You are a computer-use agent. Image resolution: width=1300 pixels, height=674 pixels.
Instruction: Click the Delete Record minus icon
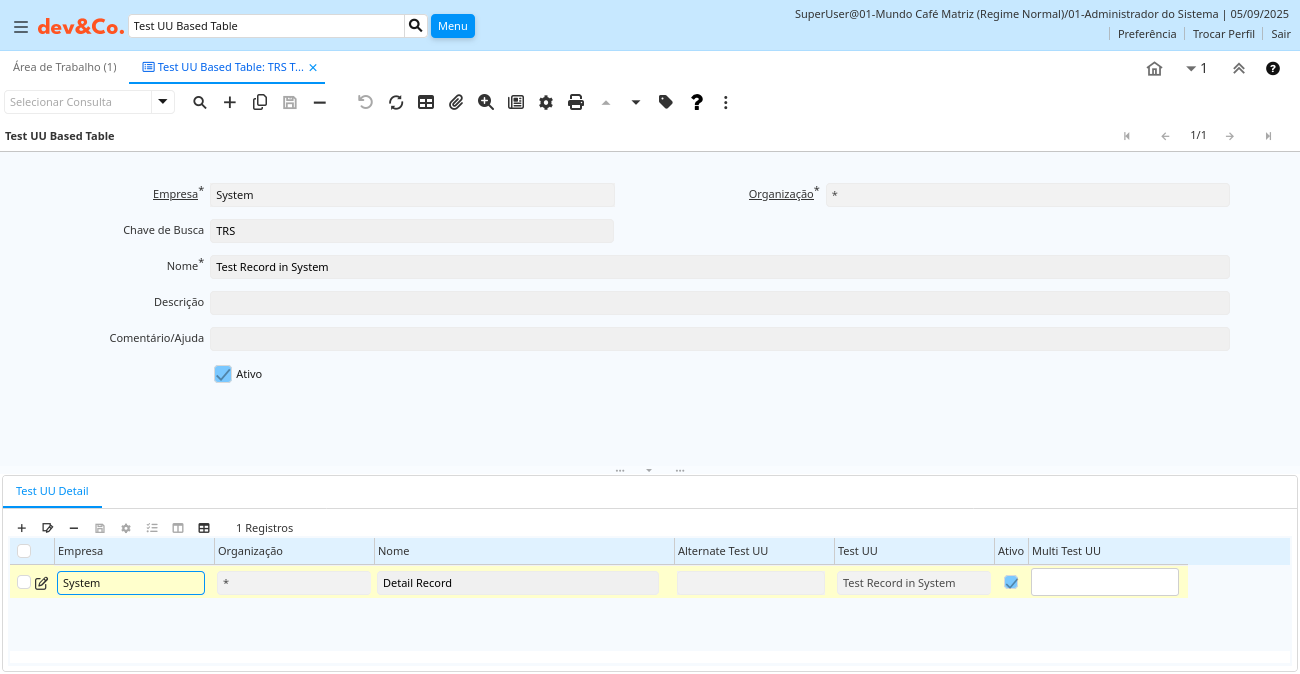(x=320, y=102)
